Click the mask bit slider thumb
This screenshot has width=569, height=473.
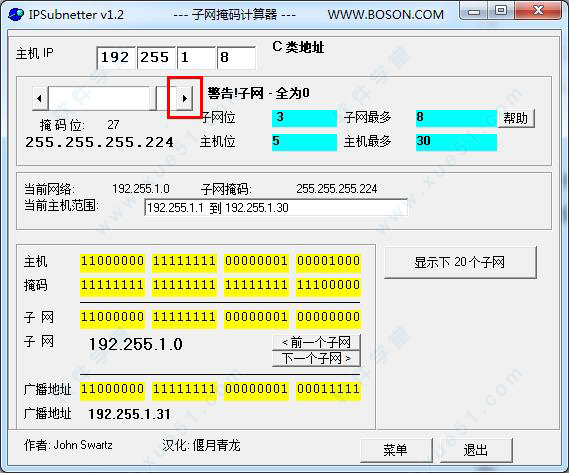153,98
